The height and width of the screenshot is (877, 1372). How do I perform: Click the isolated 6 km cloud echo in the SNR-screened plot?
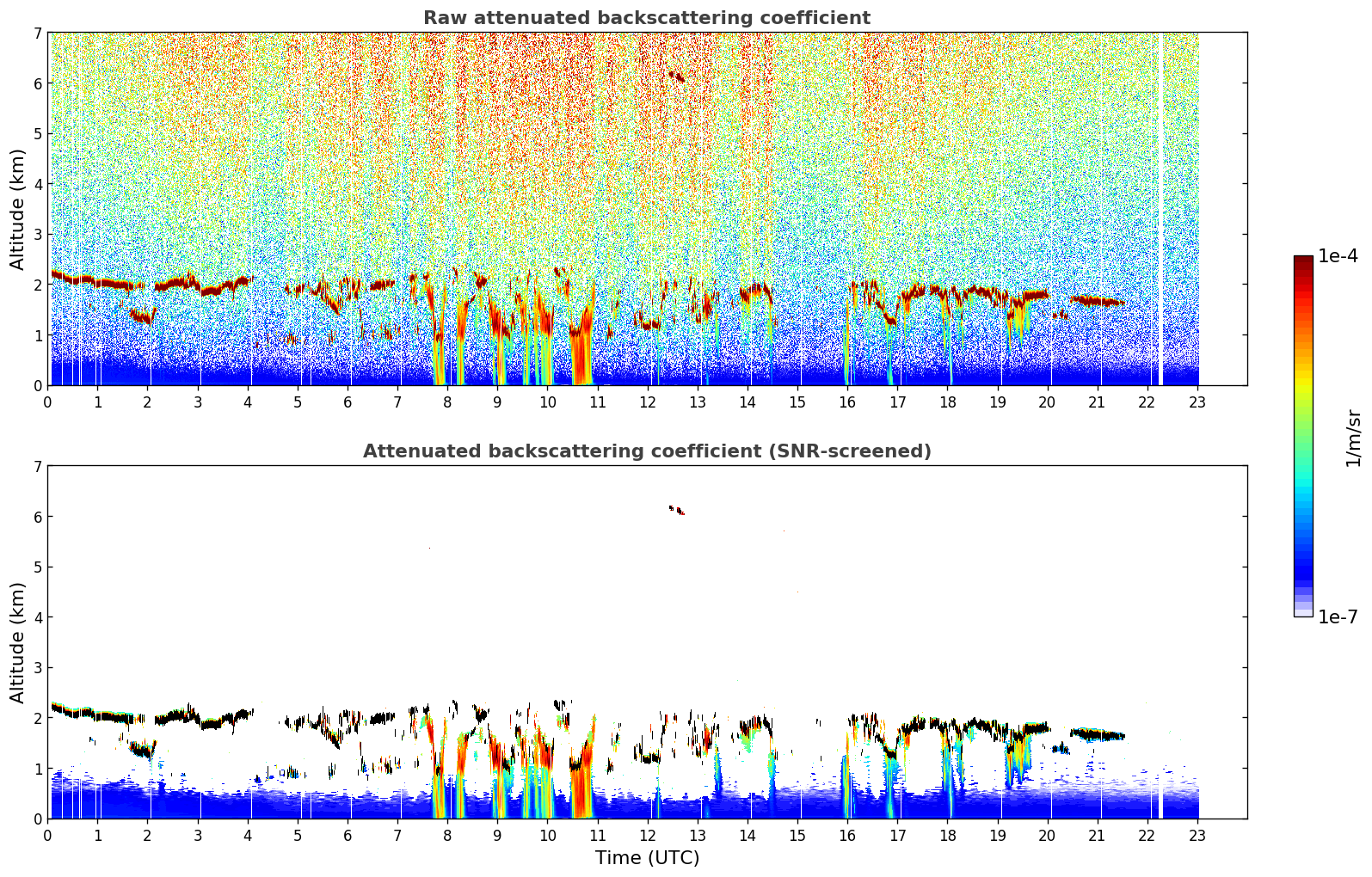(677, 510)
